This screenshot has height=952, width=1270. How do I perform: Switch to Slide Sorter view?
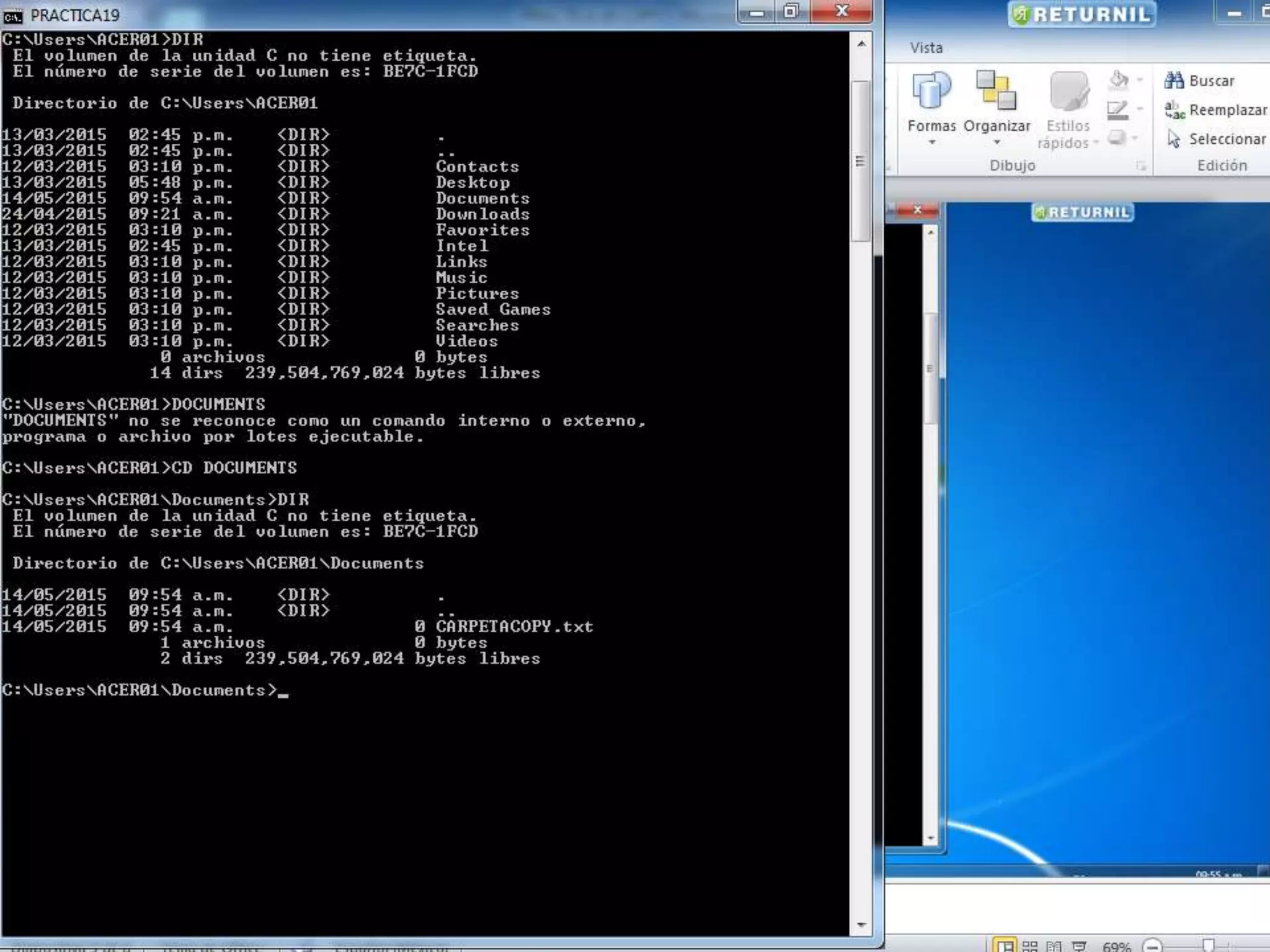pos(1030,946)
